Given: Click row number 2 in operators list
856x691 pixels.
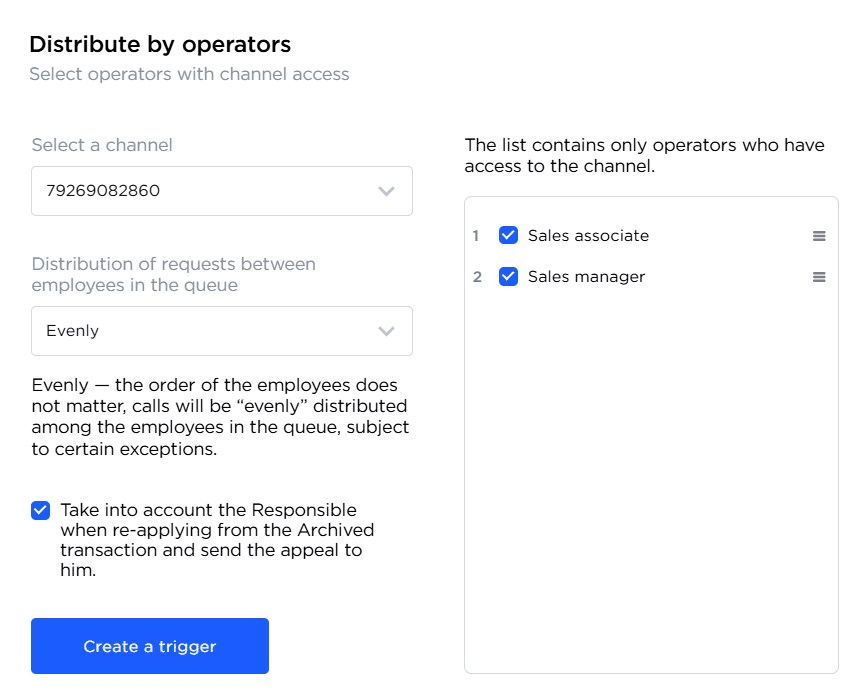Looking at the screenshot, I should pos(477,277).
